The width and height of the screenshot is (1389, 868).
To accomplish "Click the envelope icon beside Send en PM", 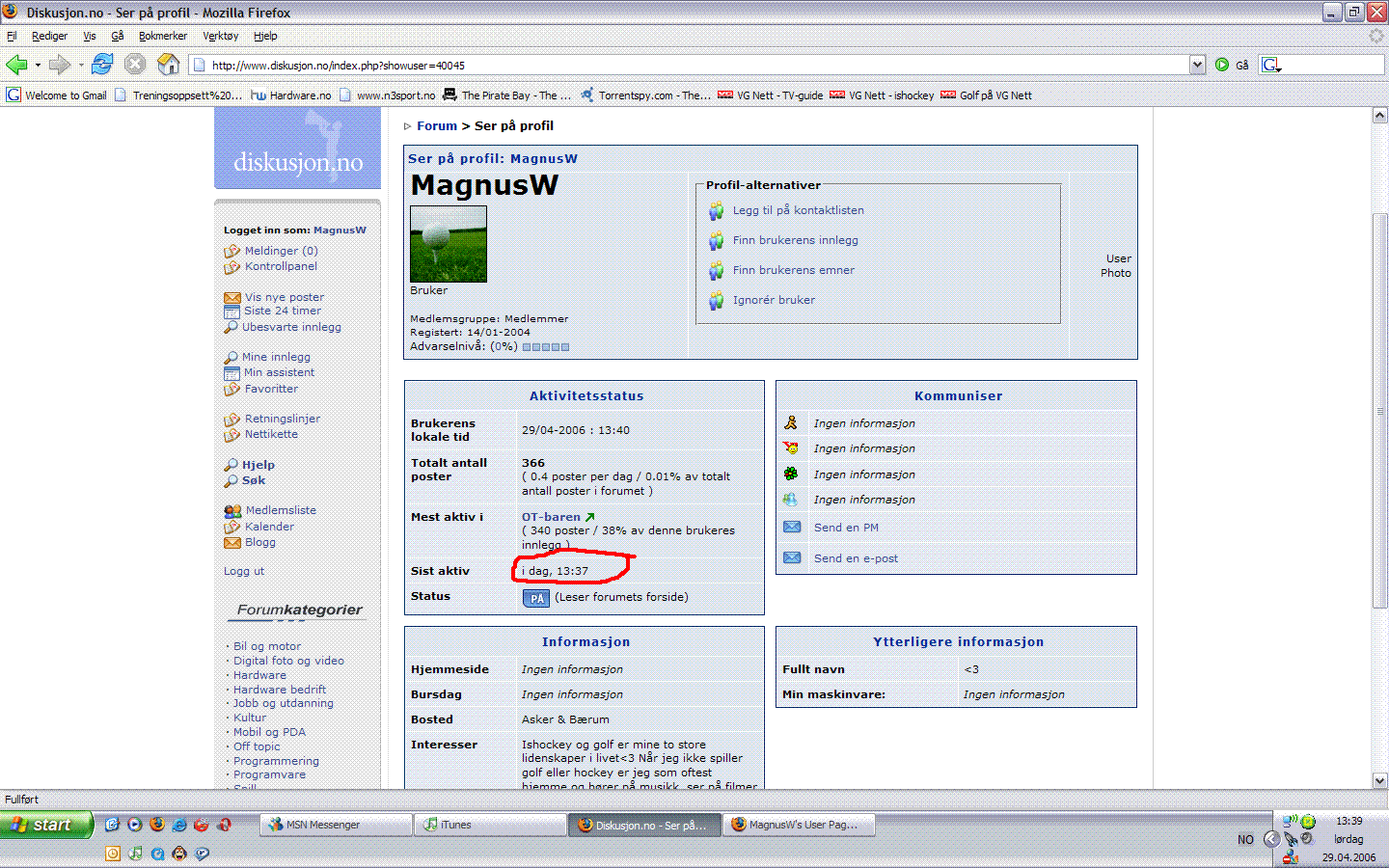I will 792,527.
